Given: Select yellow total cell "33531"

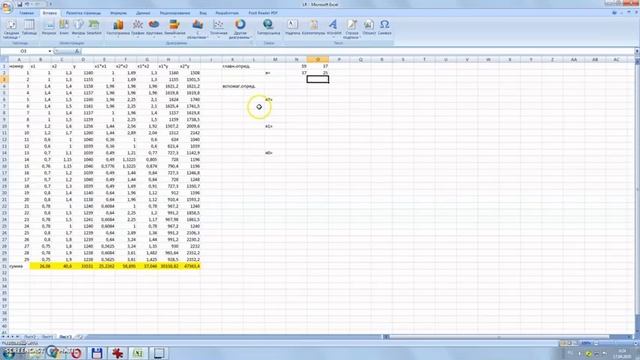Looking at the screenshot, I should pyautogui.click(x=83, y=266).
